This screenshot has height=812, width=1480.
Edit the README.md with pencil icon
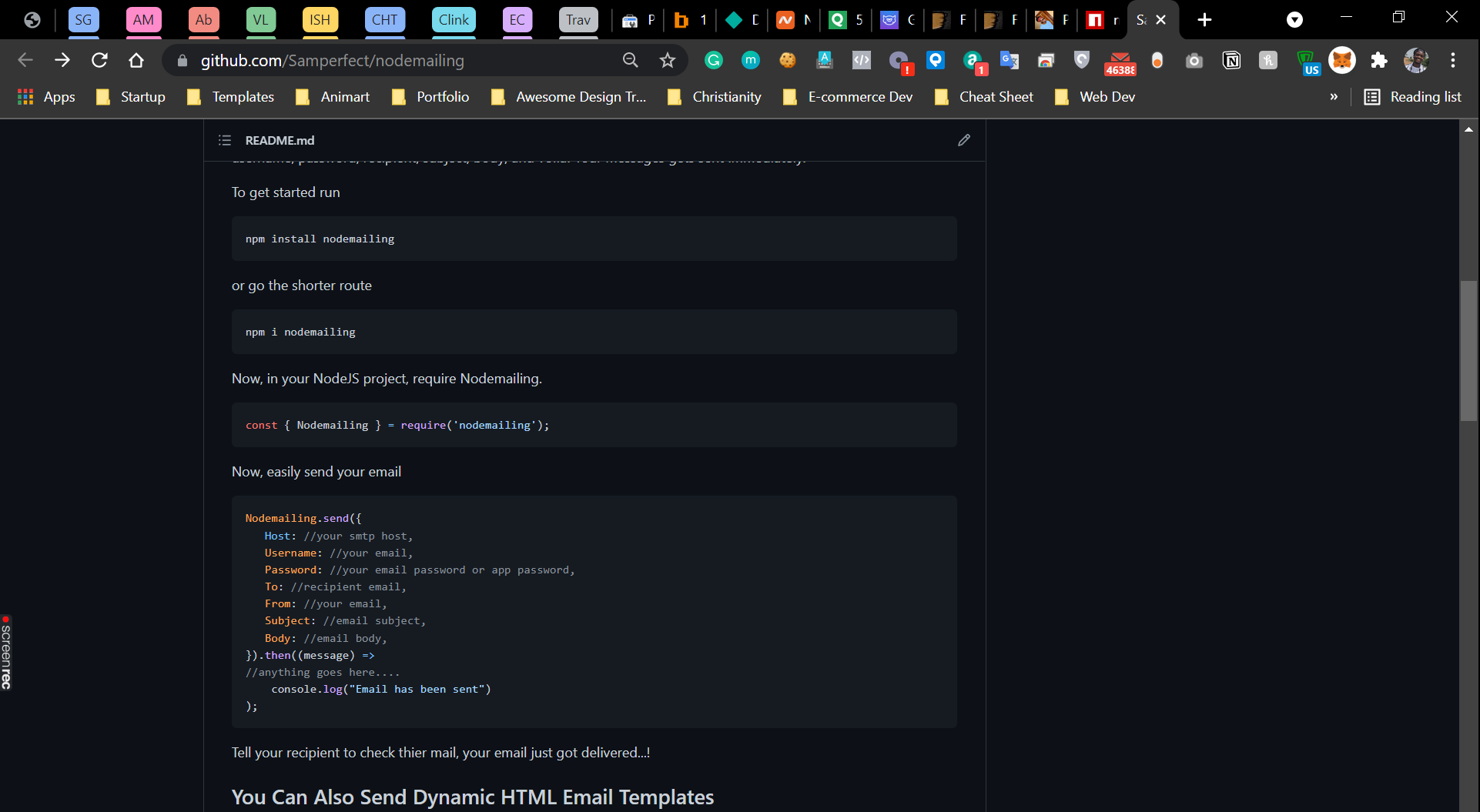963,140
